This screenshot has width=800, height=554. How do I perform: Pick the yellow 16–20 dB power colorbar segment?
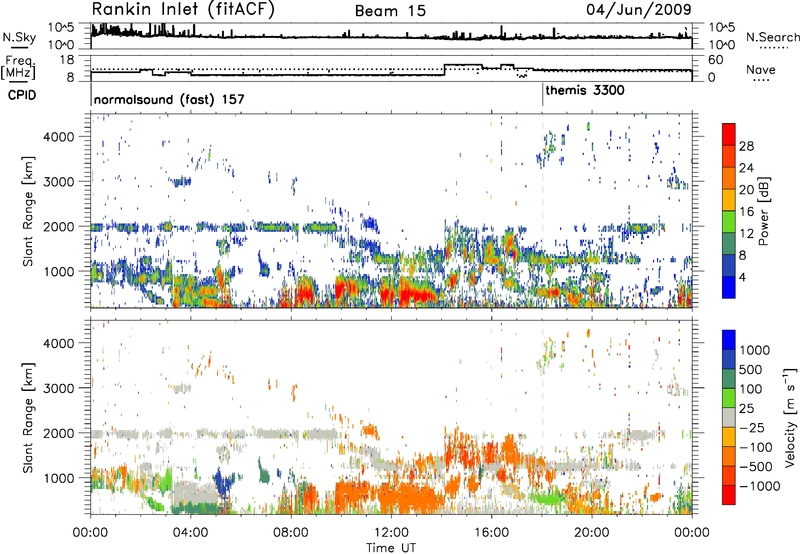pyautogui.click(x=729, y=200)
